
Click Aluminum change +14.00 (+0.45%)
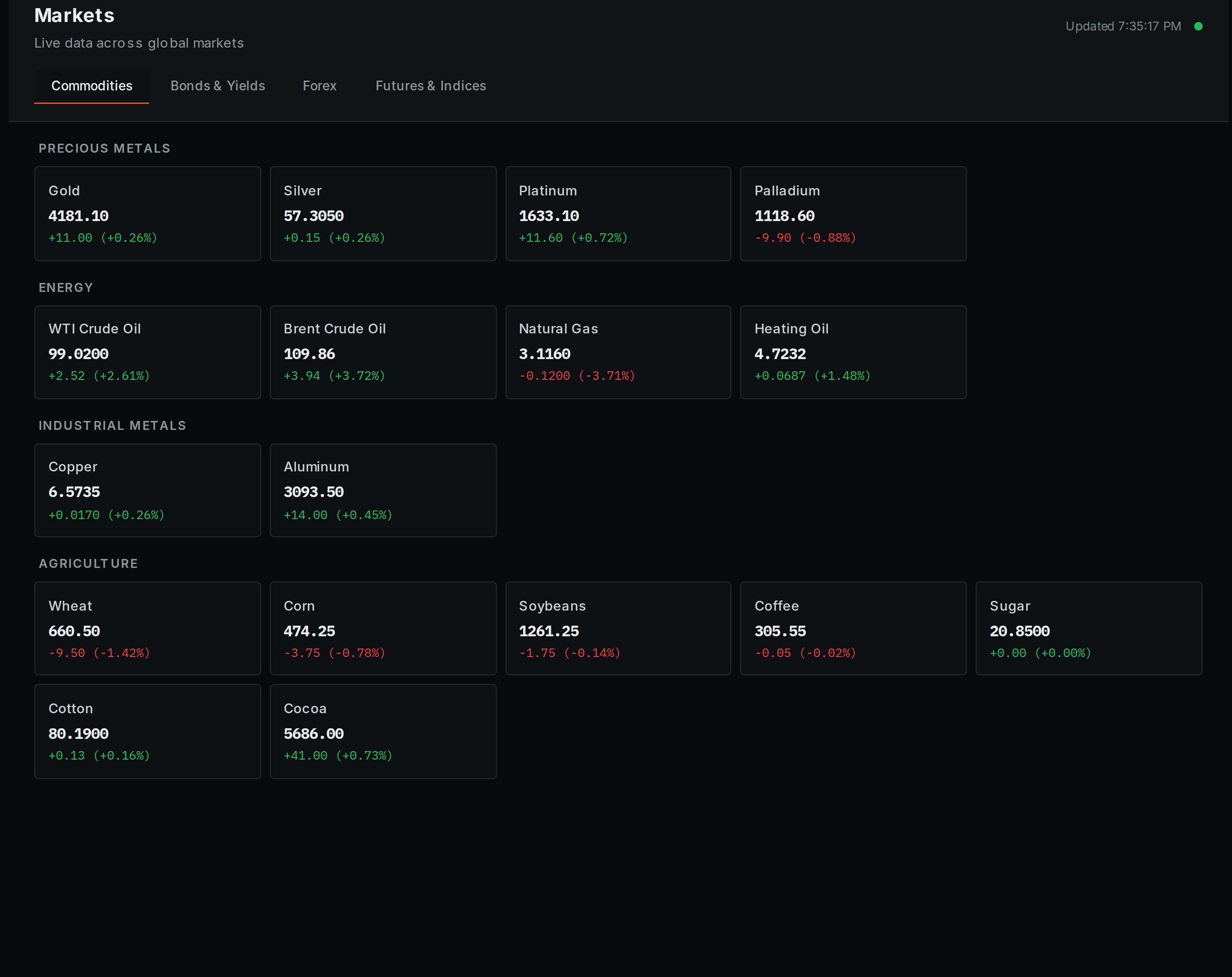point(338,515)
